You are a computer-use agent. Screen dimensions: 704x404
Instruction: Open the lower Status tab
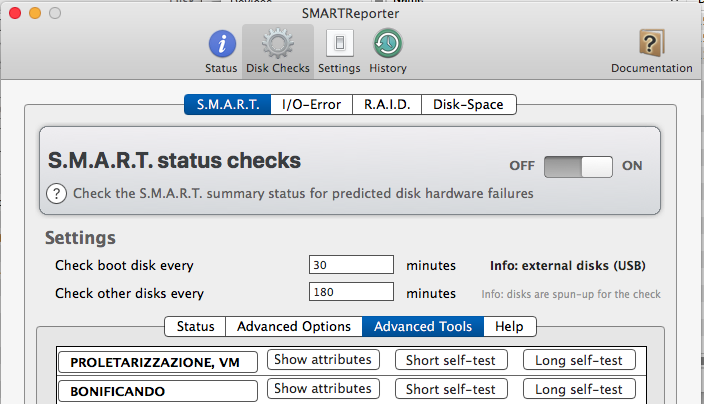tap(195, 326)
